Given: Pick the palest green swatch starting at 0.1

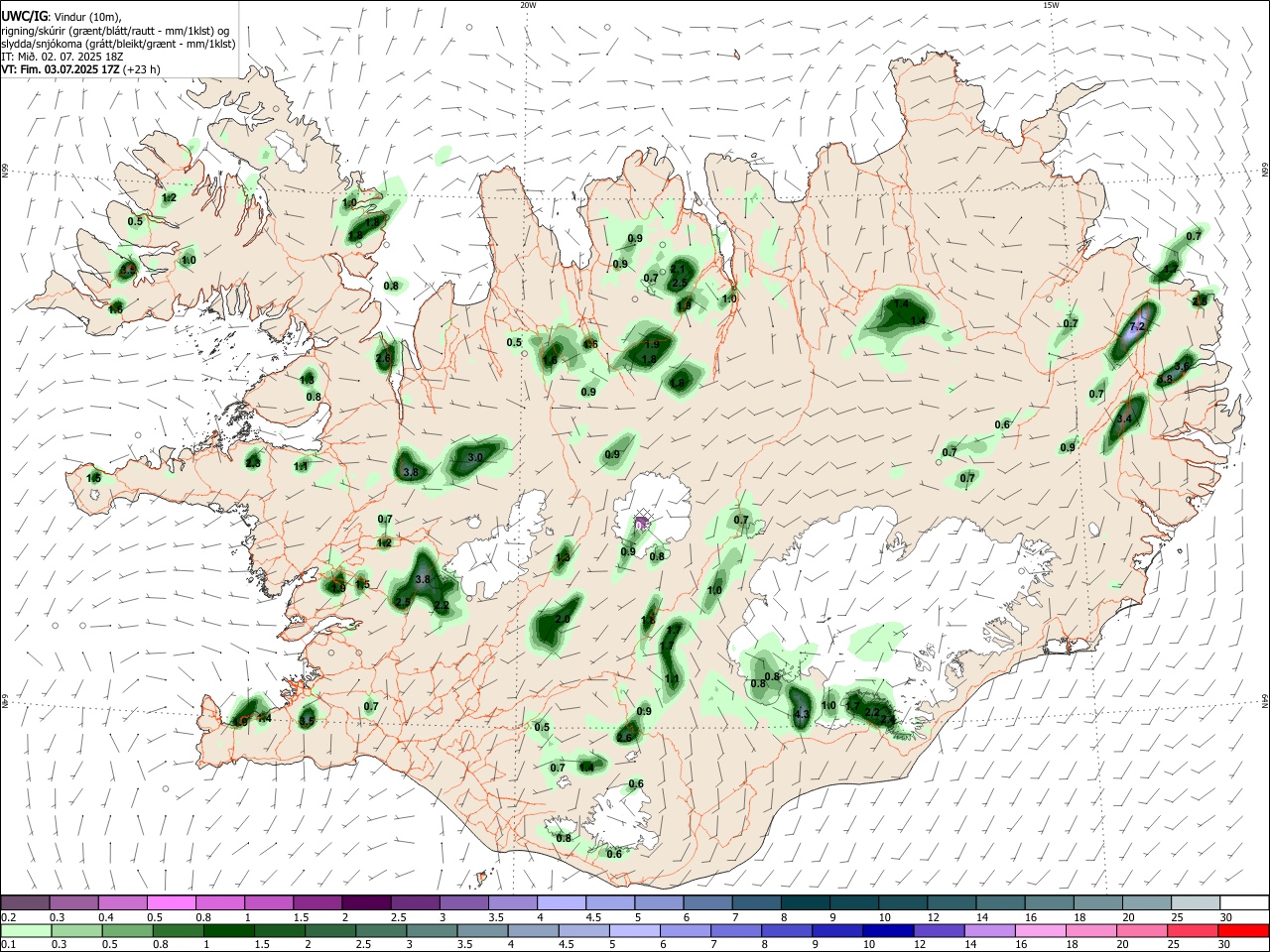Looking at the screenshot, I should [25, 930].
